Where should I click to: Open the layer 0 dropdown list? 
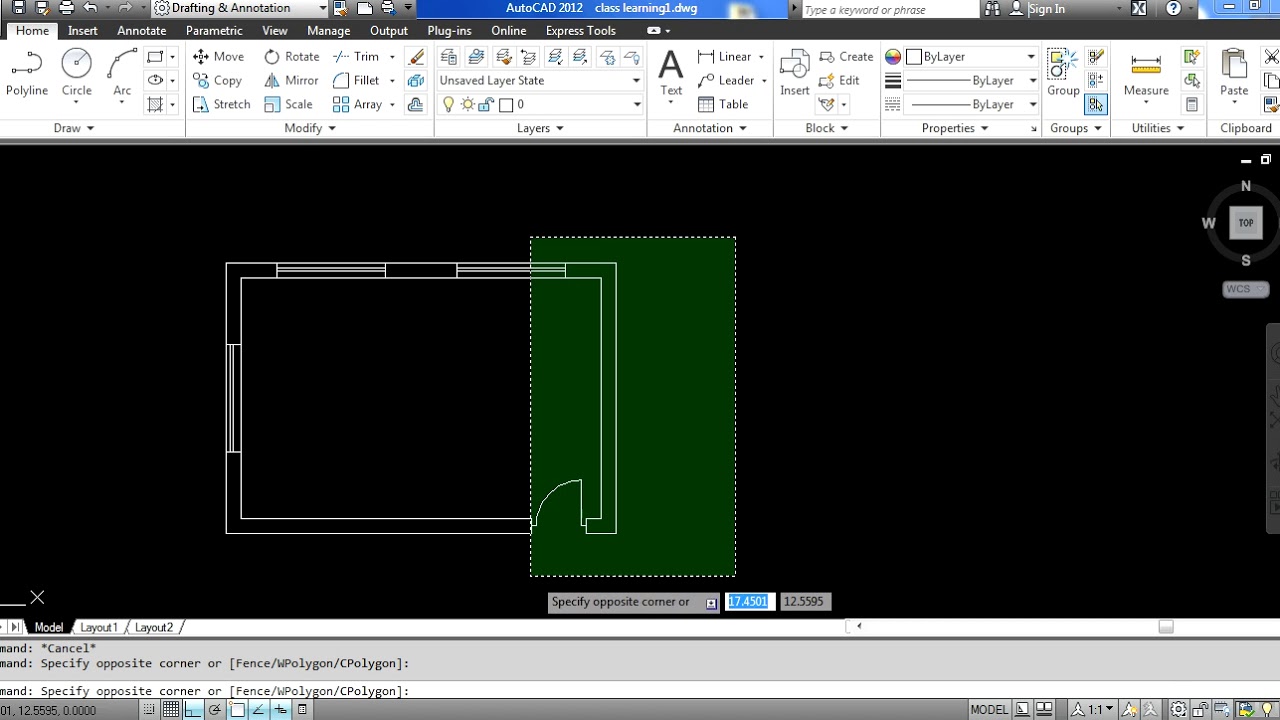point(540,104)
